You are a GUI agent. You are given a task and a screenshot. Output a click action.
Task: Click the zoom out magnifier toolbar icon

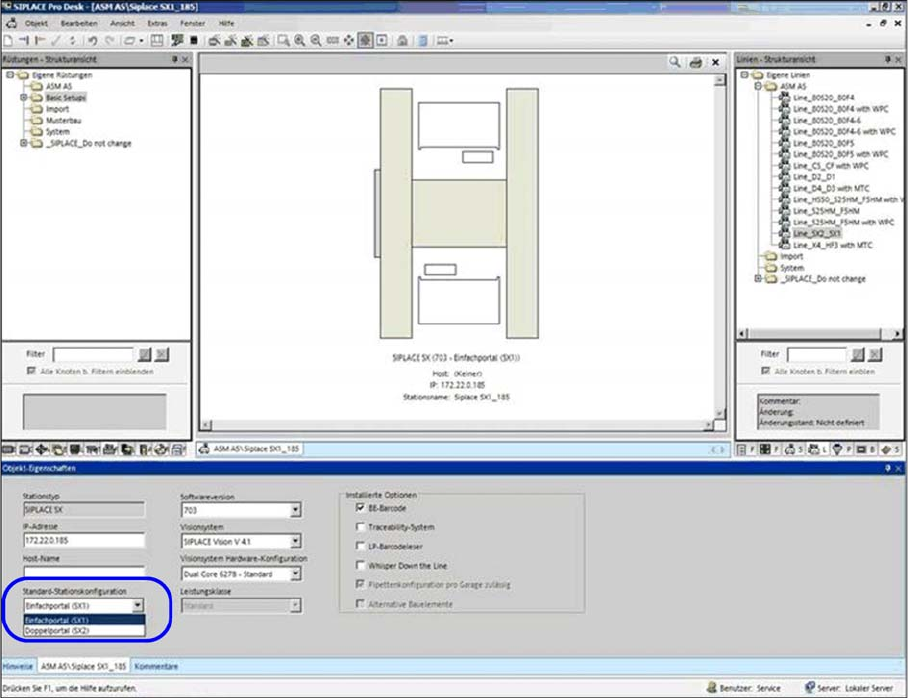point(316,41)
